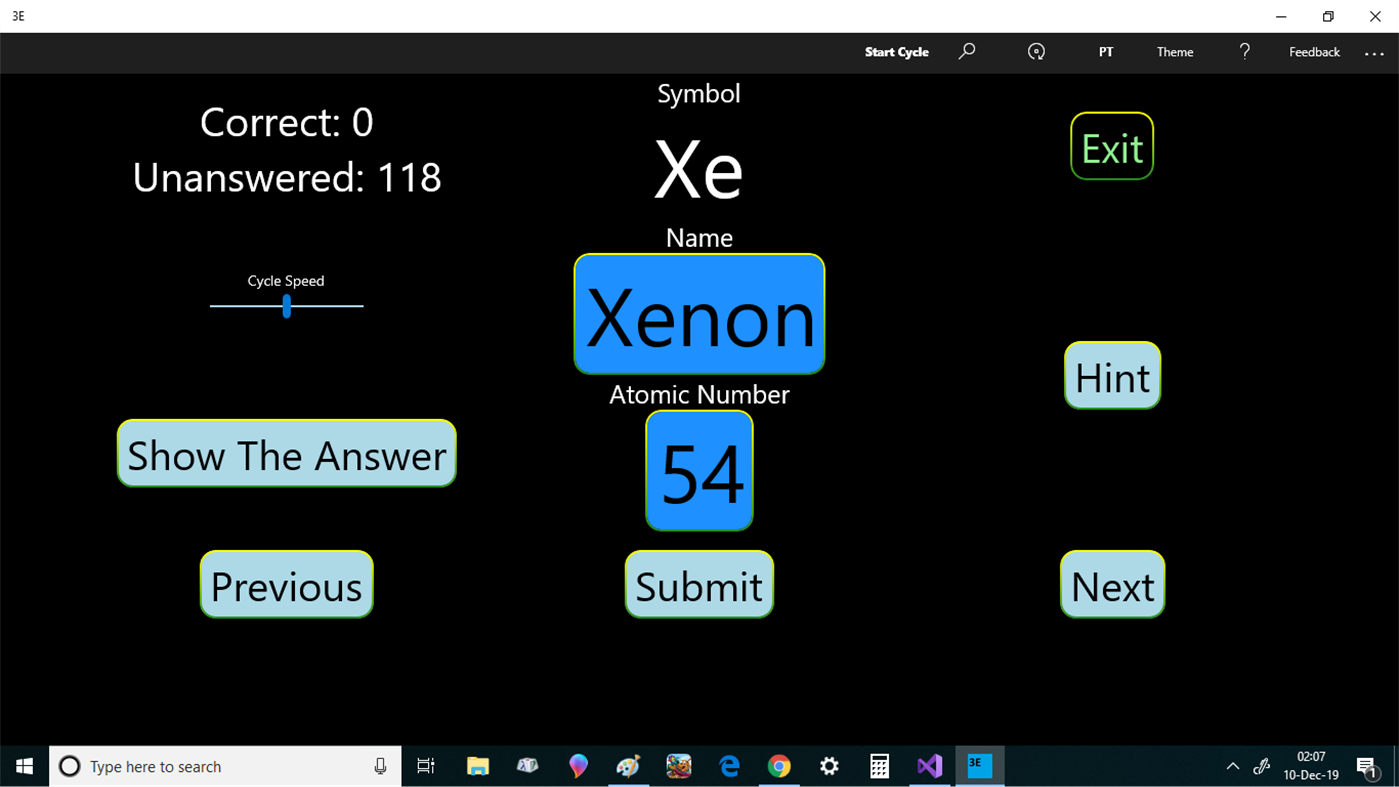
Task: Click Start Cycle
Action: pos(896,52)
